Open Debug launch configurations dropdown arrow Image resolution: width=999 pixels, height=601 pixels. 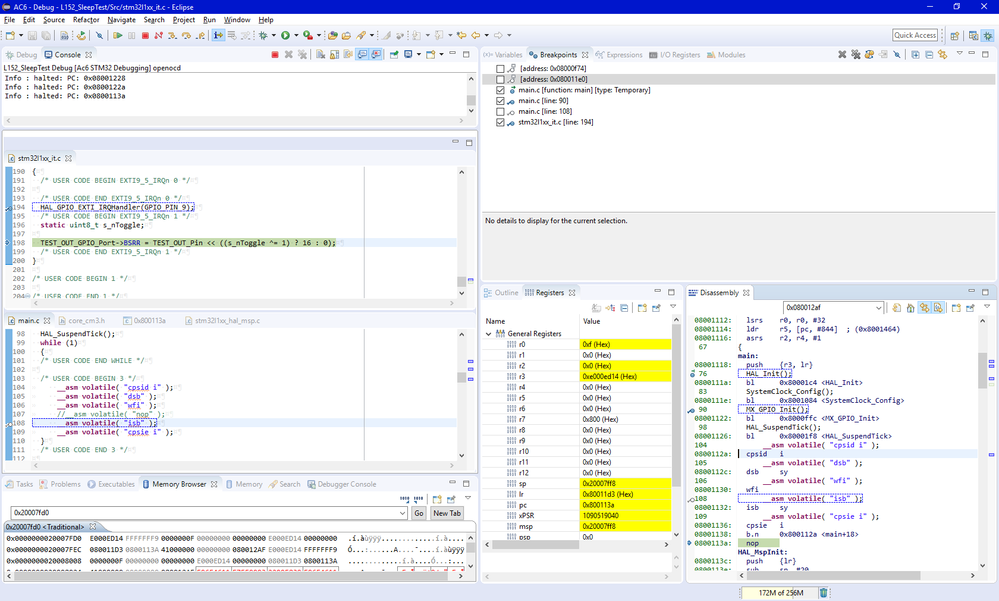click(x=274, y=36)
